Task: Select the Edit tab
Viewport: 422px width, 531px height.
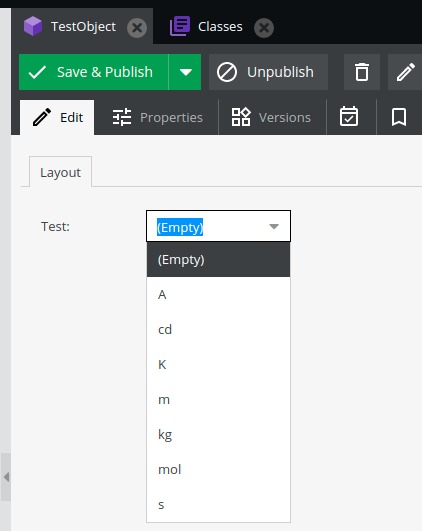Action: (x=57, y=118)
